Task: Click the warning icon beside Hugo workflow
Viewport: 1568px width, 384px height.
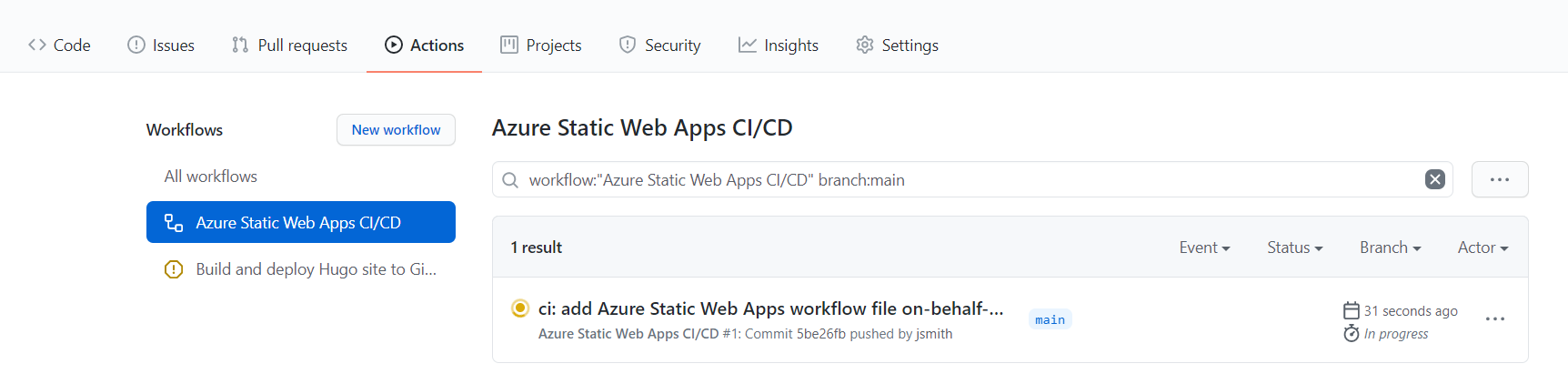Action: coord(174,269)
